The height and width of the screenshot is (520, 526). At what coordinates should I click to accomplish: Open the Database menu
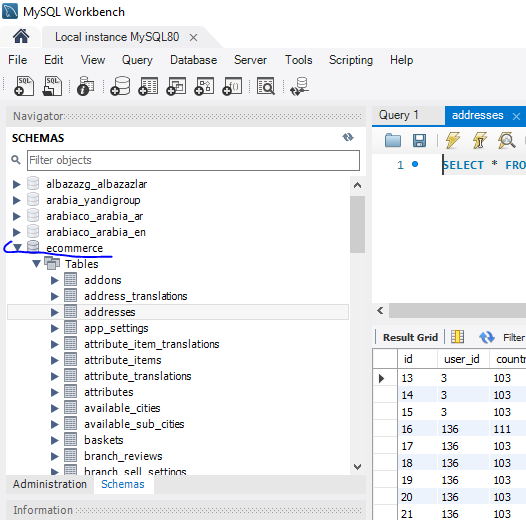tap(194, 60)
